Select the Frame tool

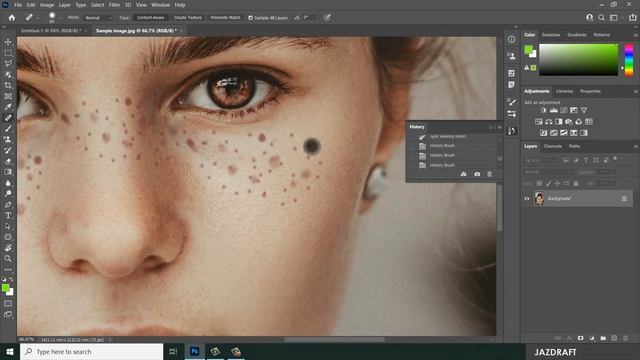point(8,96)
